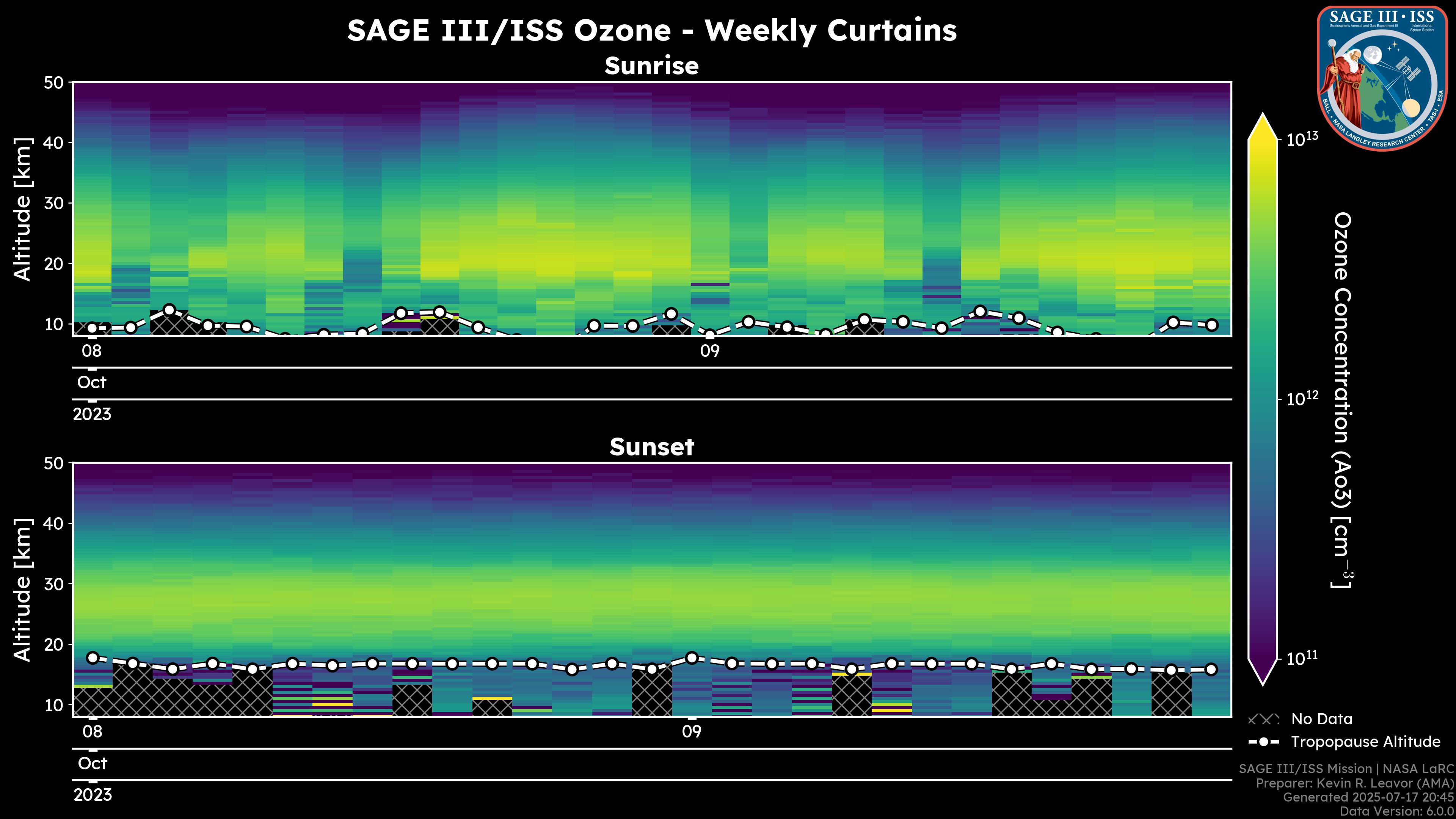Click the Oct month label under Sunrise
Screen dimensions: 1456x819
point(91,383)
